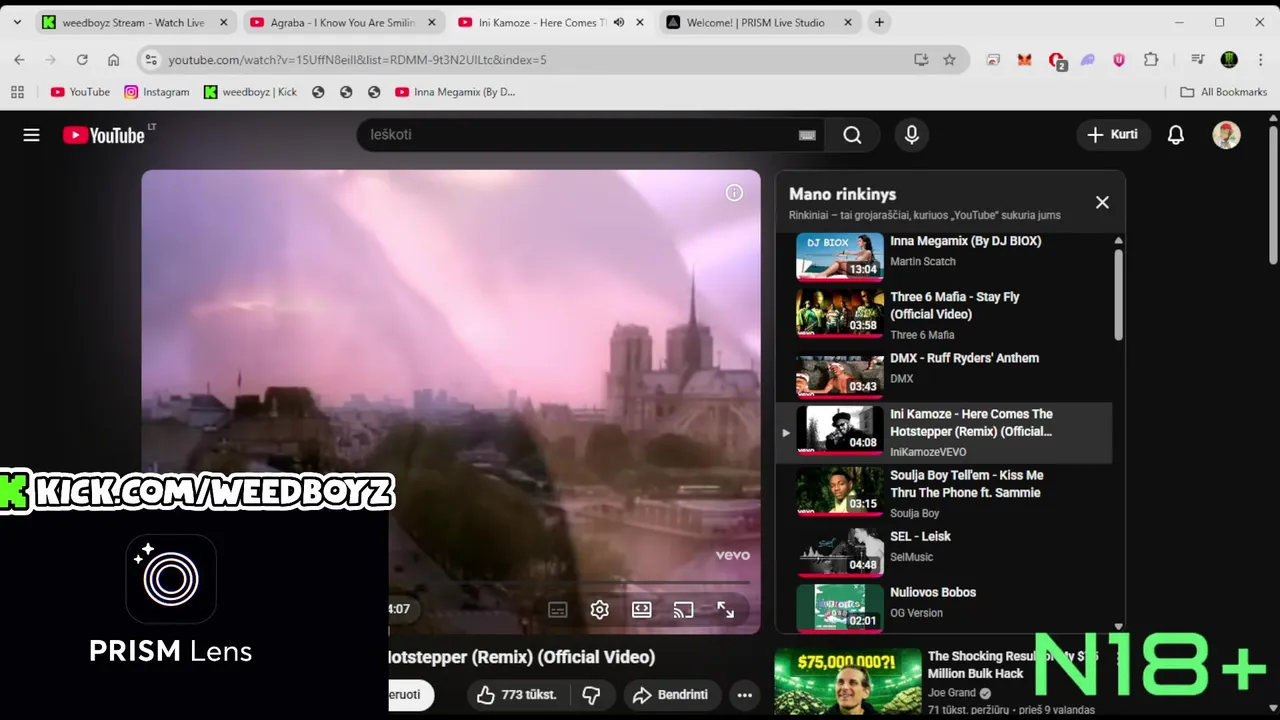The image size is (1280, 720).
Task: Play SEL - Leisk from playlist
Action: [x=944, y=552]
